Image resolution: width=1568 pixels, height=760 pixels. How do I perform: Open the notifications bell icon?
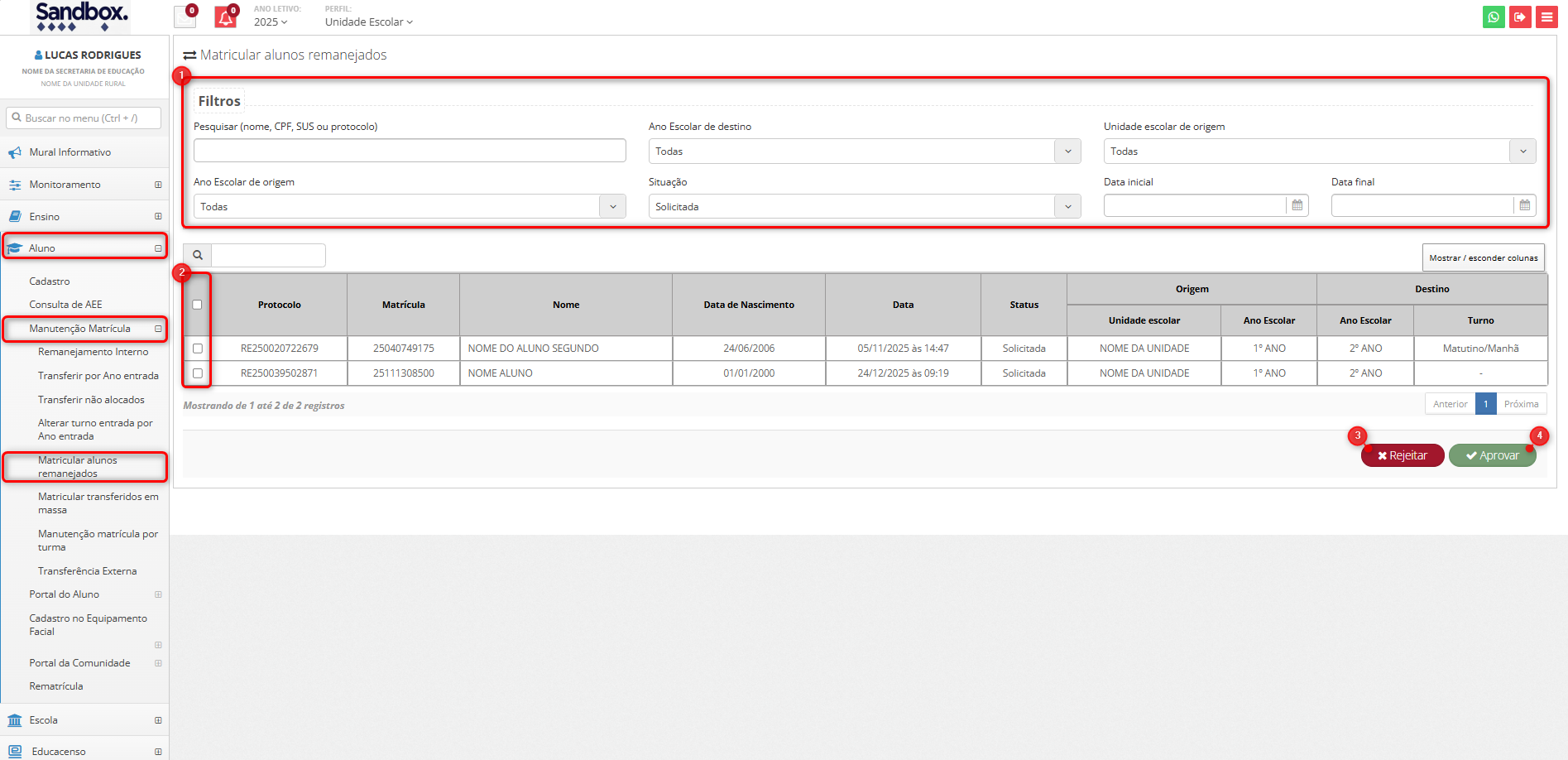pyautogui.click(x=225, y=17)
